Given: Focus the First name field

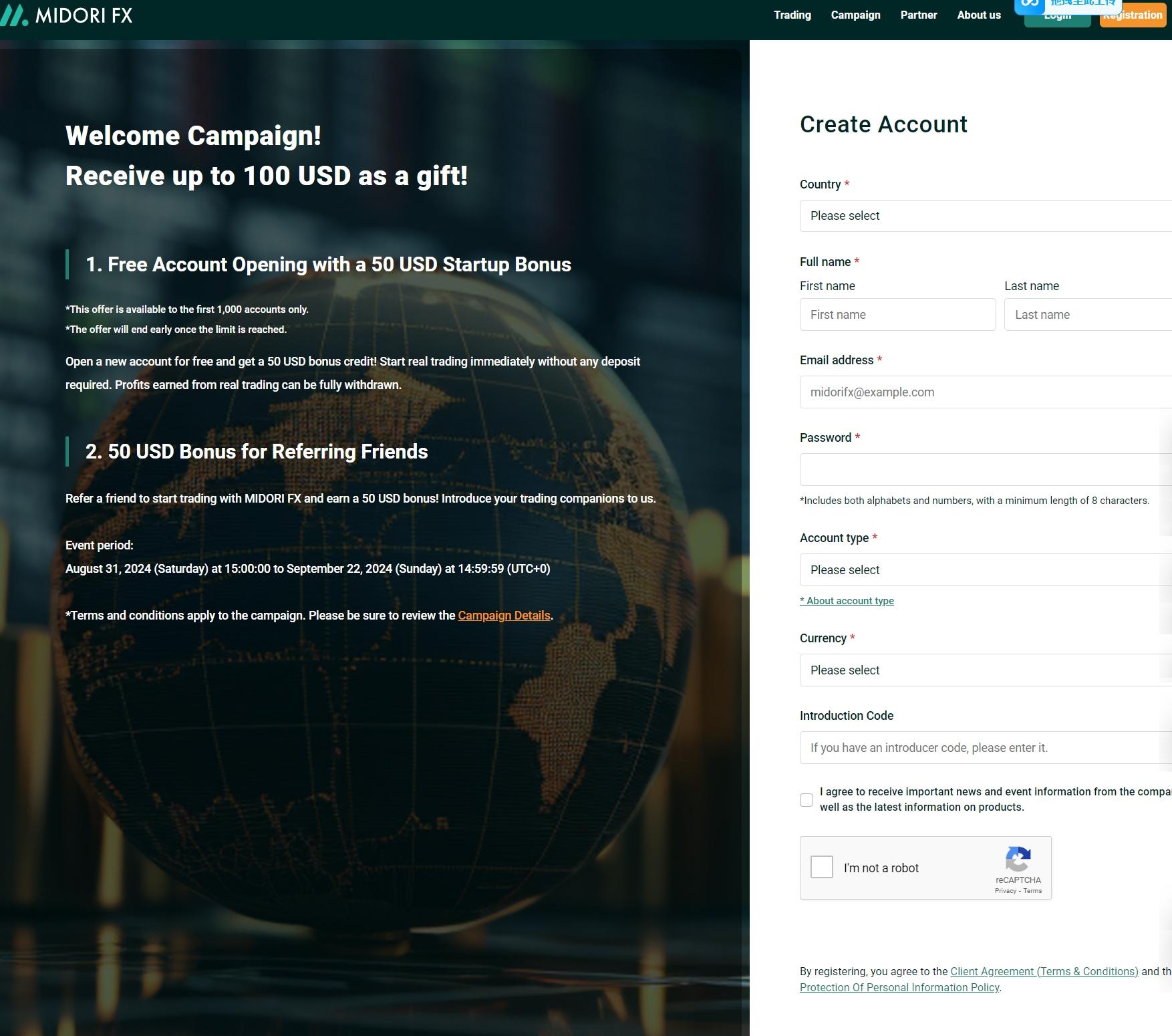Looking at the screenshot, I should coord(897,315).
